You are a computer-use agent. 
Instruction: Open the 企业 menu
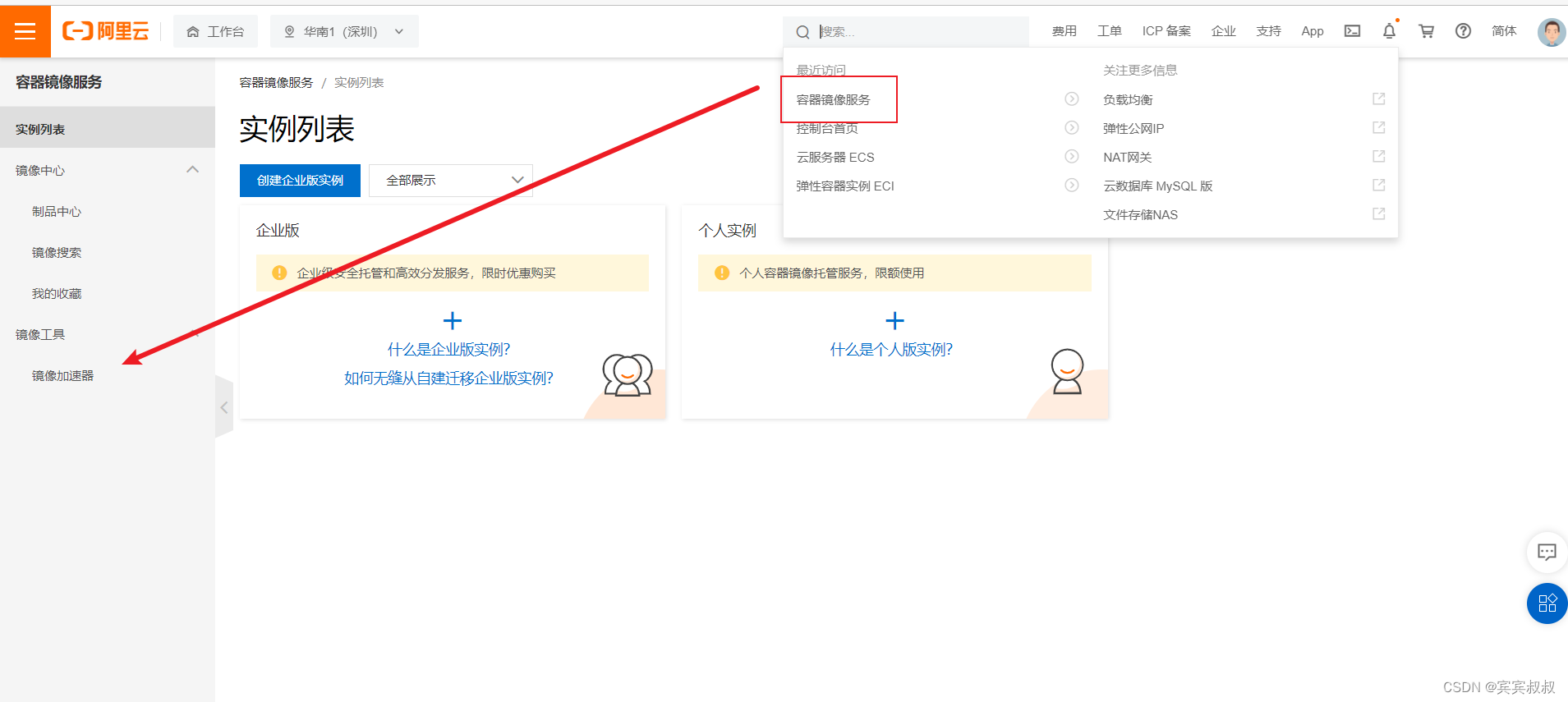point(1223,31)
